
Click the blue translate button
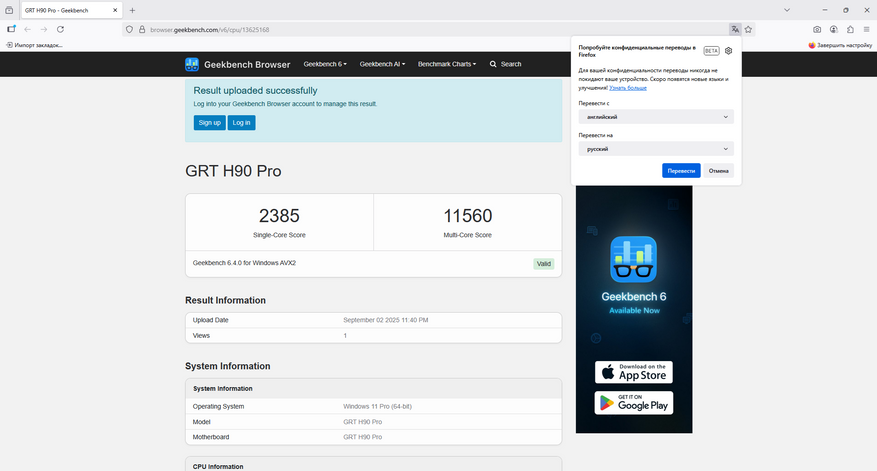click(681, 171)
